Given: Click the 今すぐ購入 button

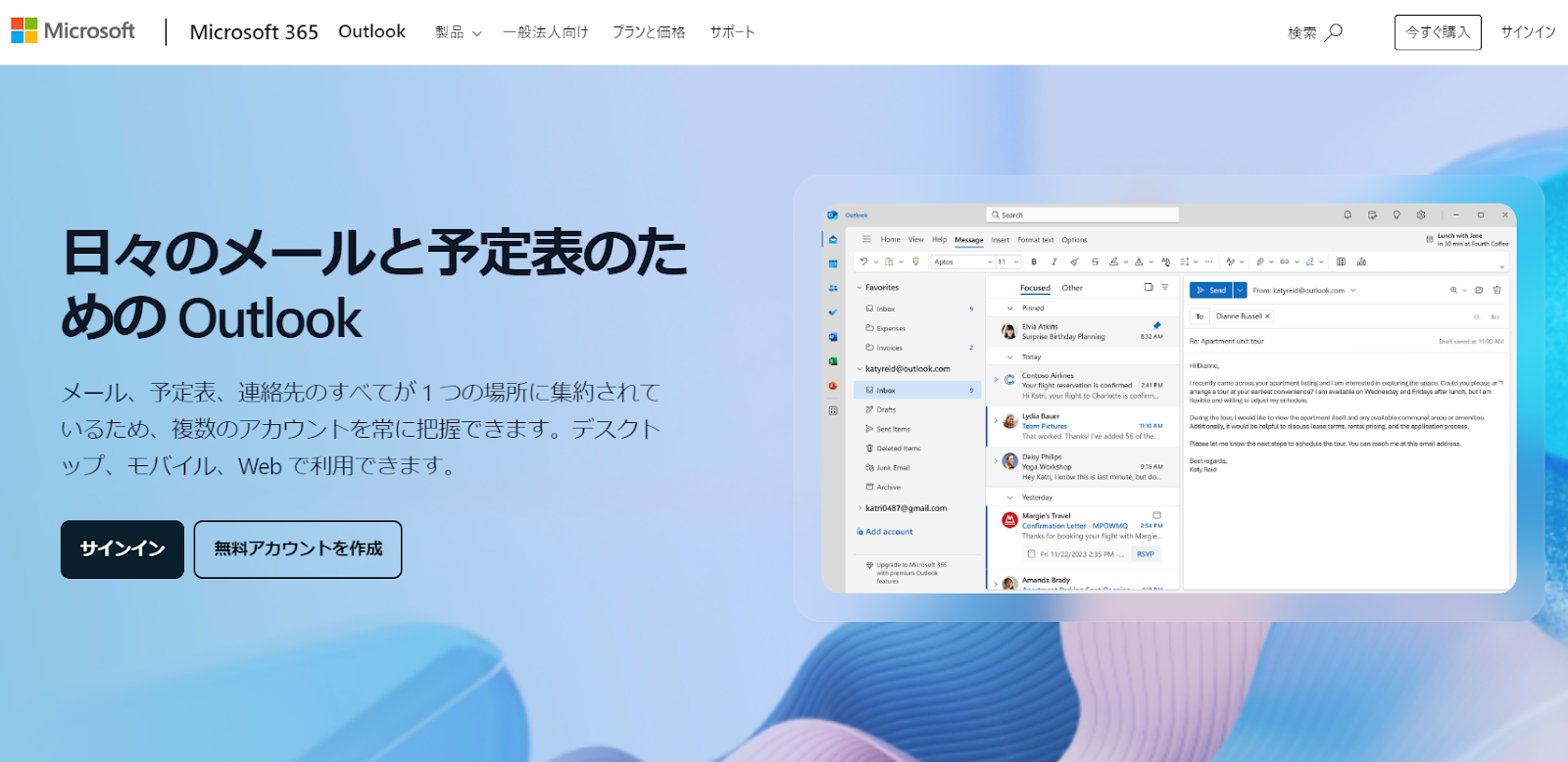Looking at the screenshot, I should (1438, 32).
